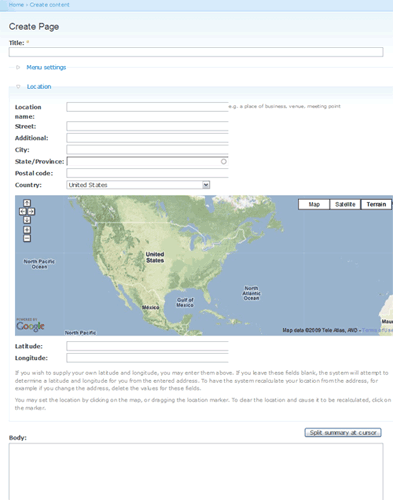Pan the map down with arrow icon
This screenshot has height=500, width=393.
pos(27,220)
